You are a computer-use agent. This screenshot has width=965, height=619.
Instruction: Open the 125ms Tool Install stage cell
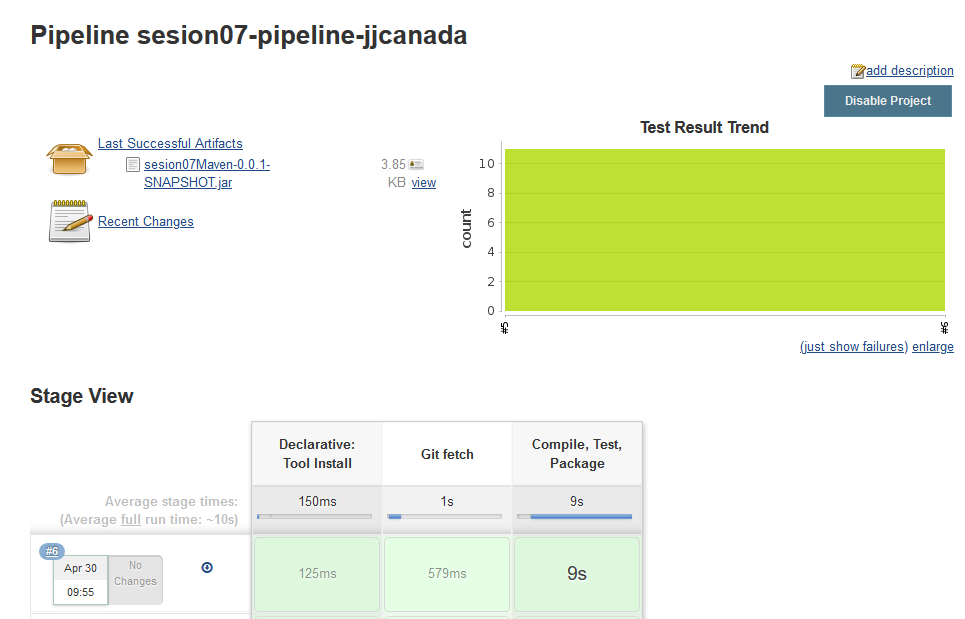coord(317,573)
